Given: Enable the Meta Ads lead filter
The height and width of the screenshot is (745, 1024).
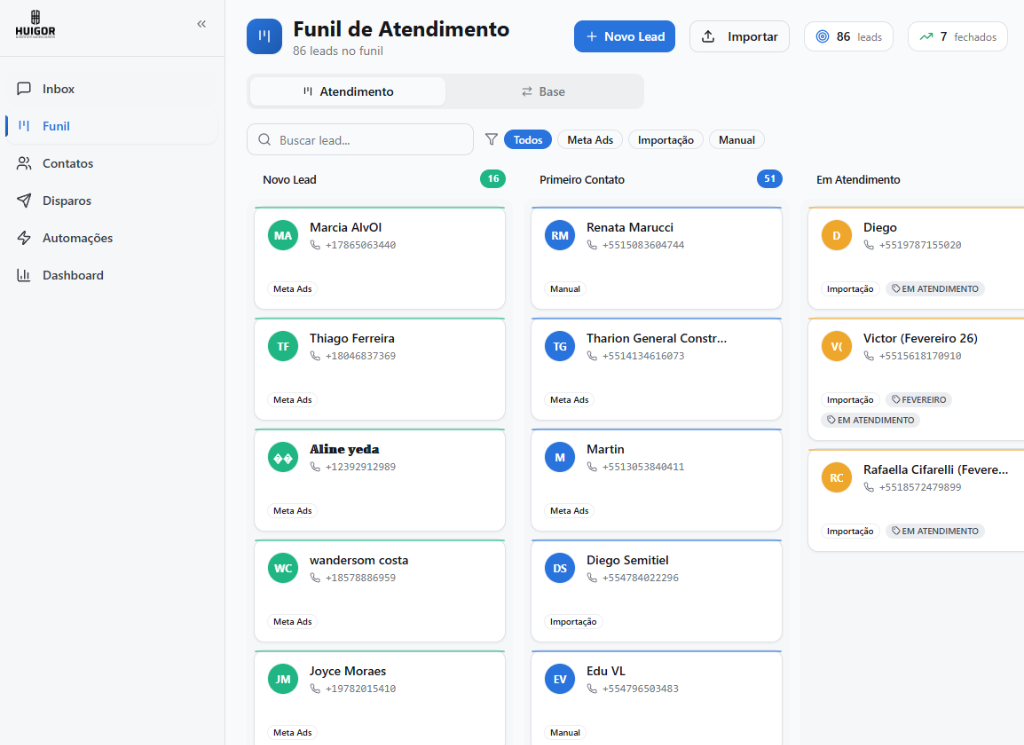Looking at the screenshot, I should [590, 139].
